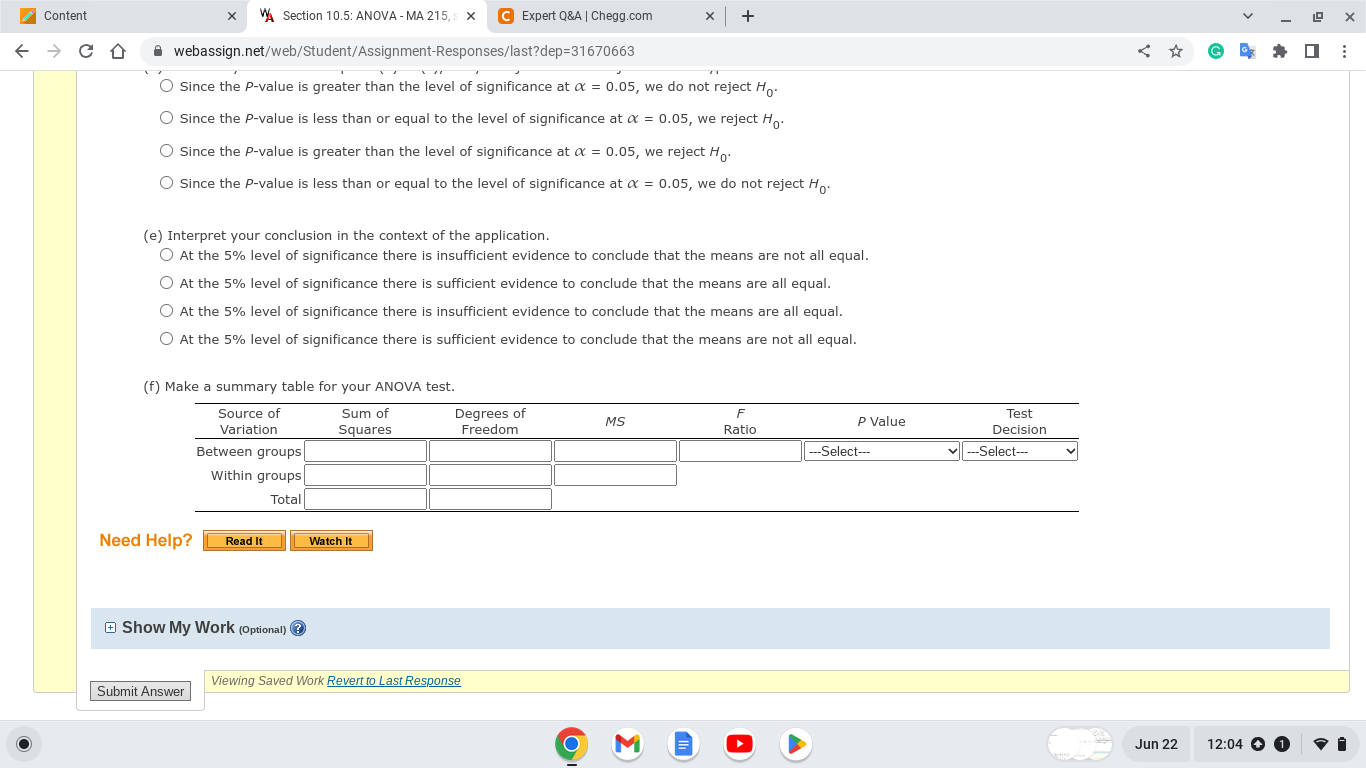
Task: Open YouTube from the shelf
Action: tap(740, 744)
